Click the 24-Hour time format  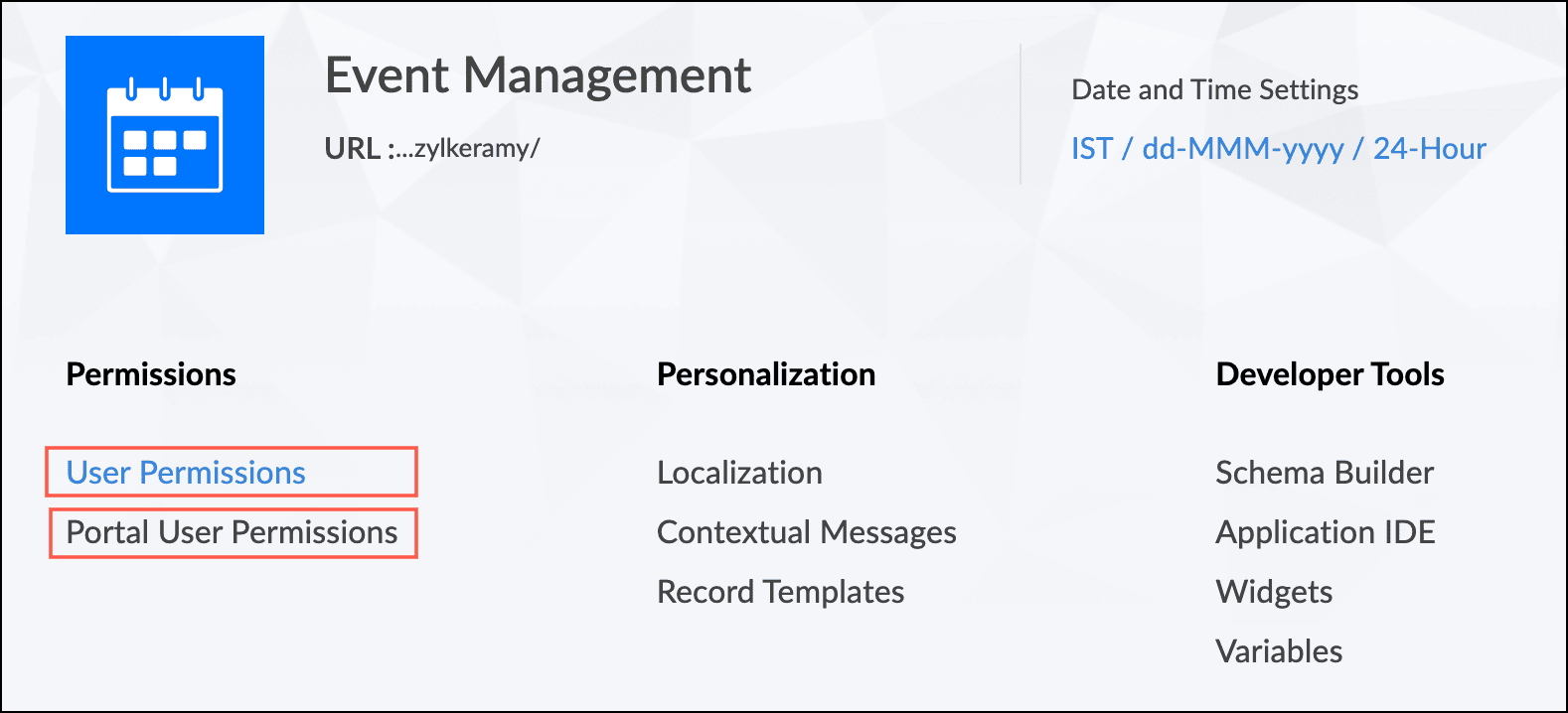(1429, 149)
